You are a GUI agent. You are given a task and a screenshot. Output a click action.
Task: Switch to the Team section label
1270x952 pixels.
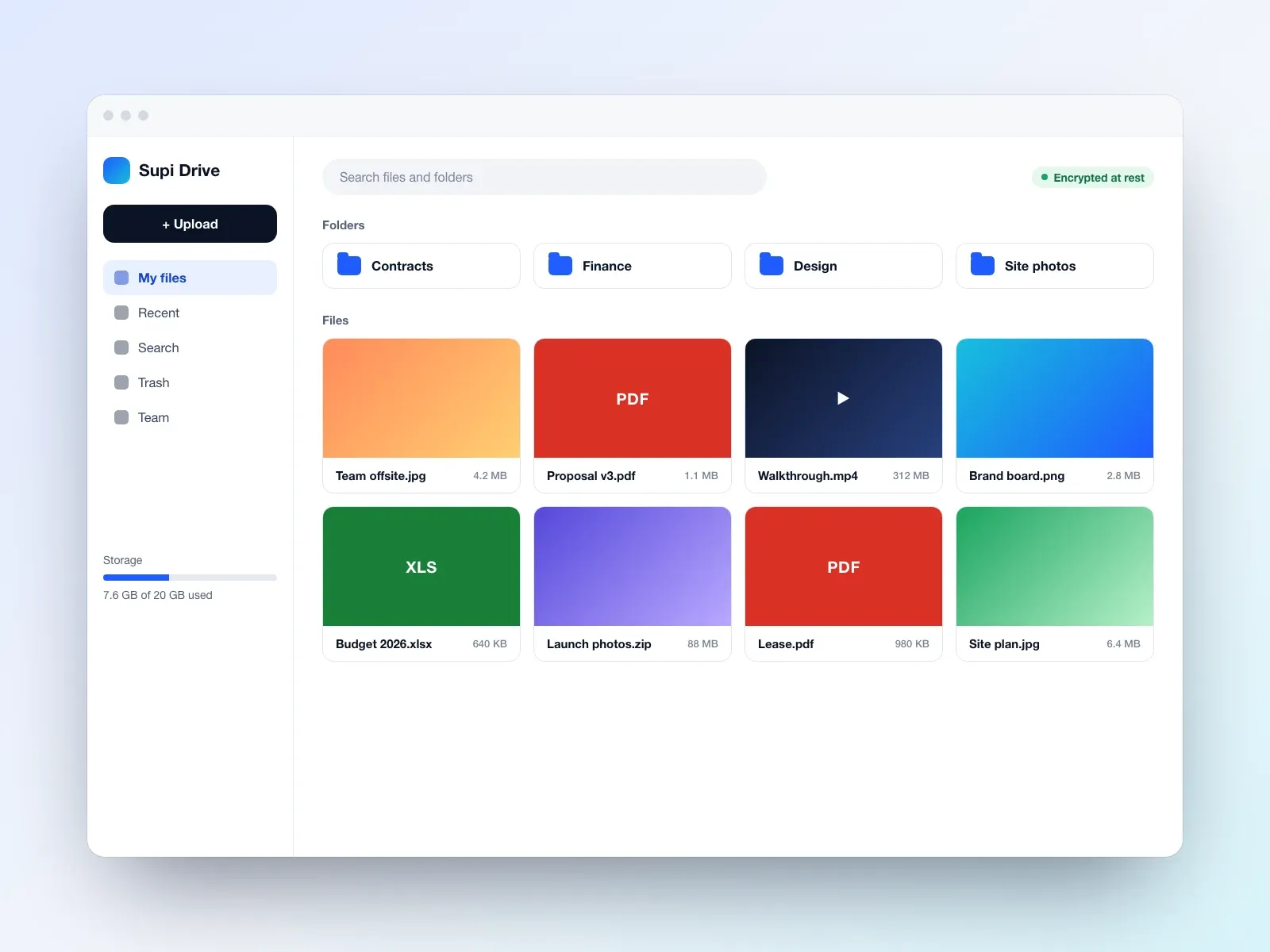coord(153,417)
